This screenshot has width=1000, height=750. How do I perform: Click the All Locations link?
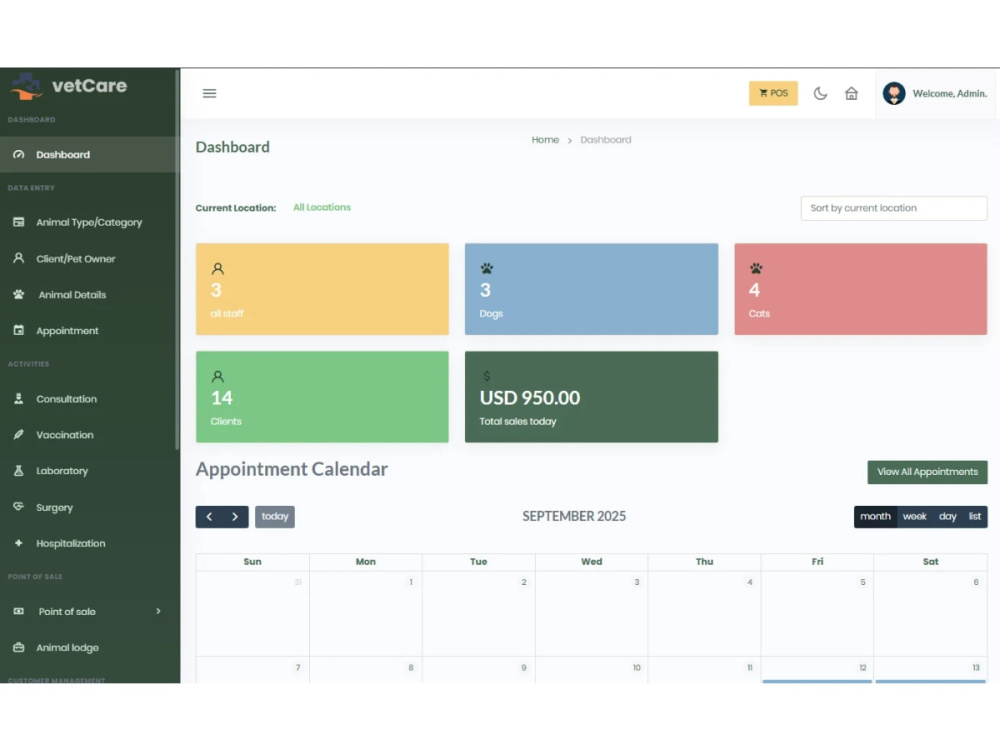[x=322, y=207]
